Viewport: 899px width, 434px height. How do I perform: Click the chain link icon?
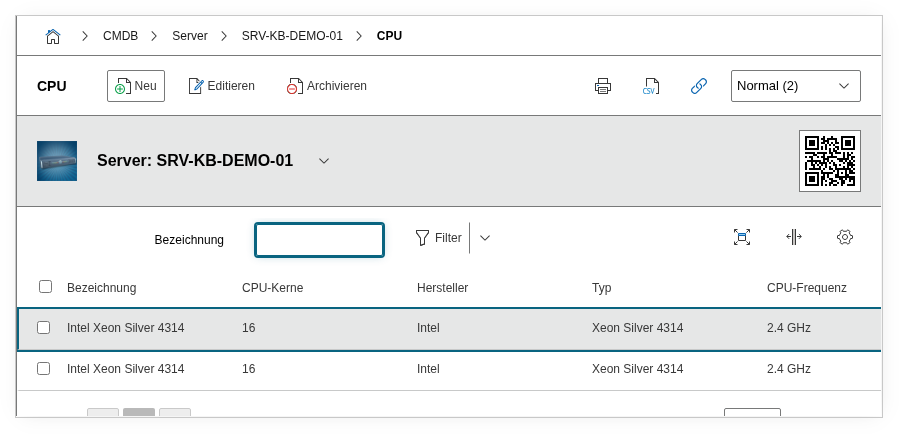coord(699,86)
